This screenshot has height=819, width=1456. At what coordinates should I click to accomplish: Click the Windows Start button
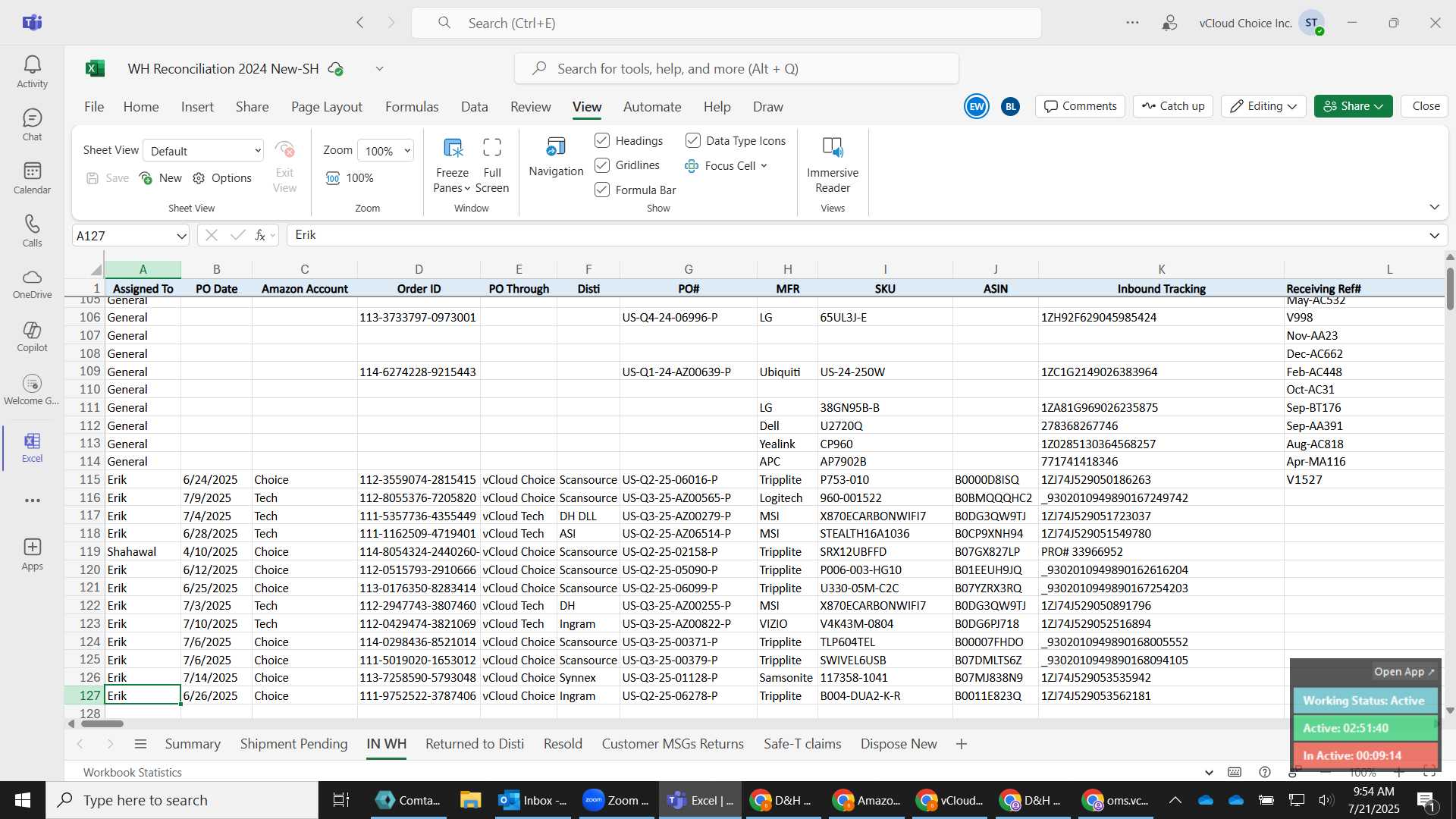pos(22,800)
